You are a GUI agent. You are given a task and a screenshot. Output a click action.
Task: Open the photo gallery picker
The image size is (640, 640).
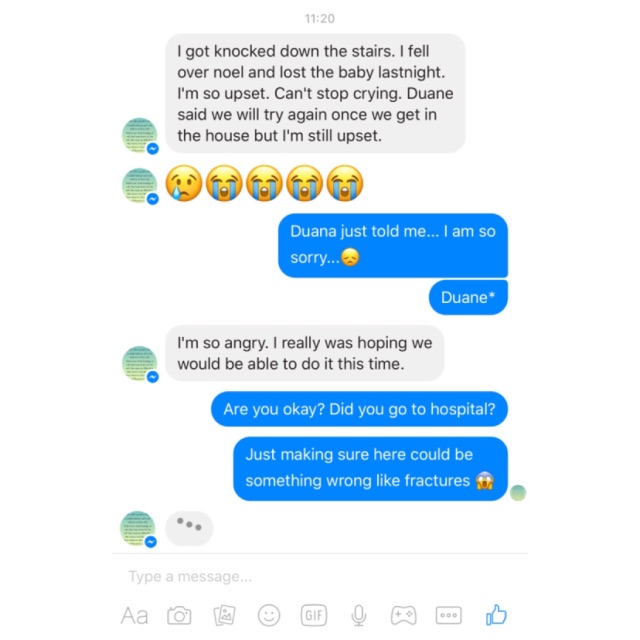[x=224, y=616]
